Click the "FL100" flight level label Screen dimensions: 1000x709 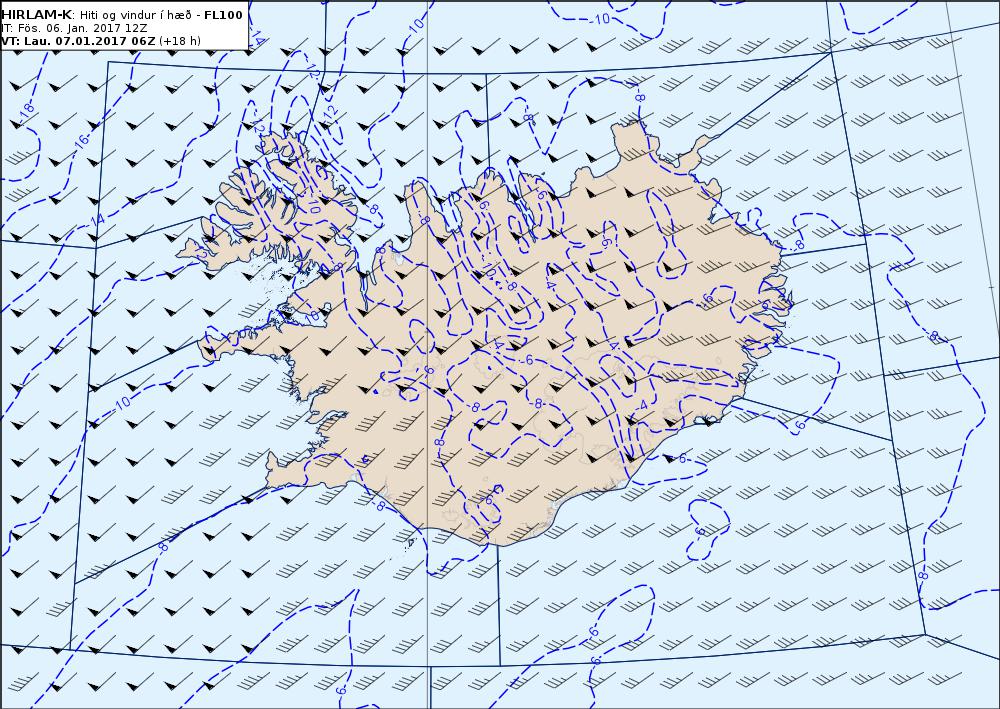[223, 15]
